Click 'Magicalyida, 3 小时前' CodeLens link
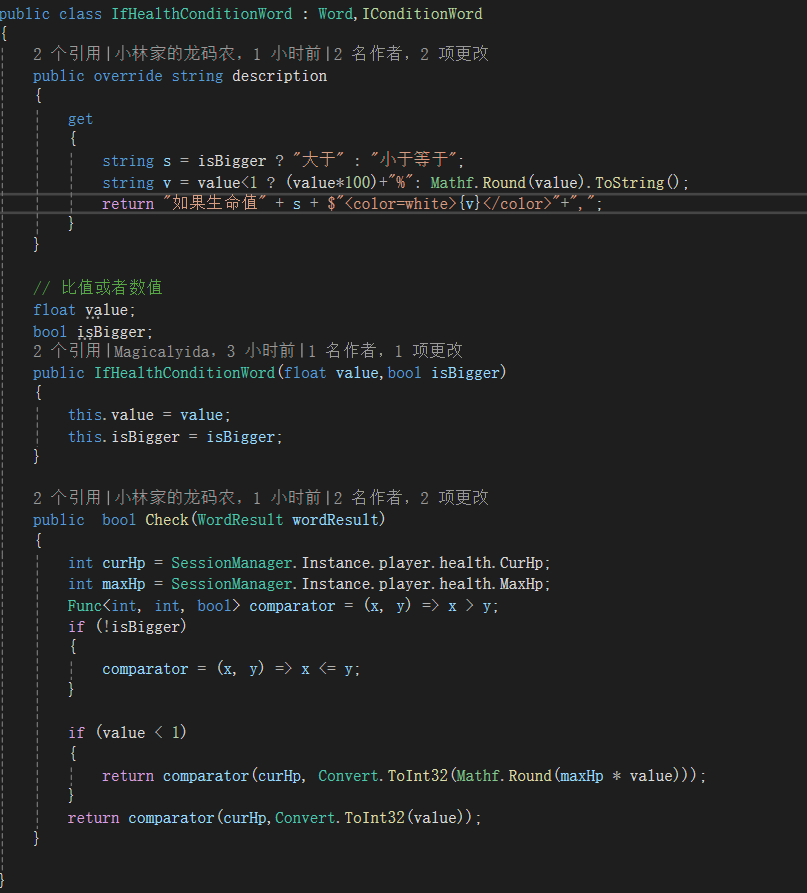 [x=204, y=351]
